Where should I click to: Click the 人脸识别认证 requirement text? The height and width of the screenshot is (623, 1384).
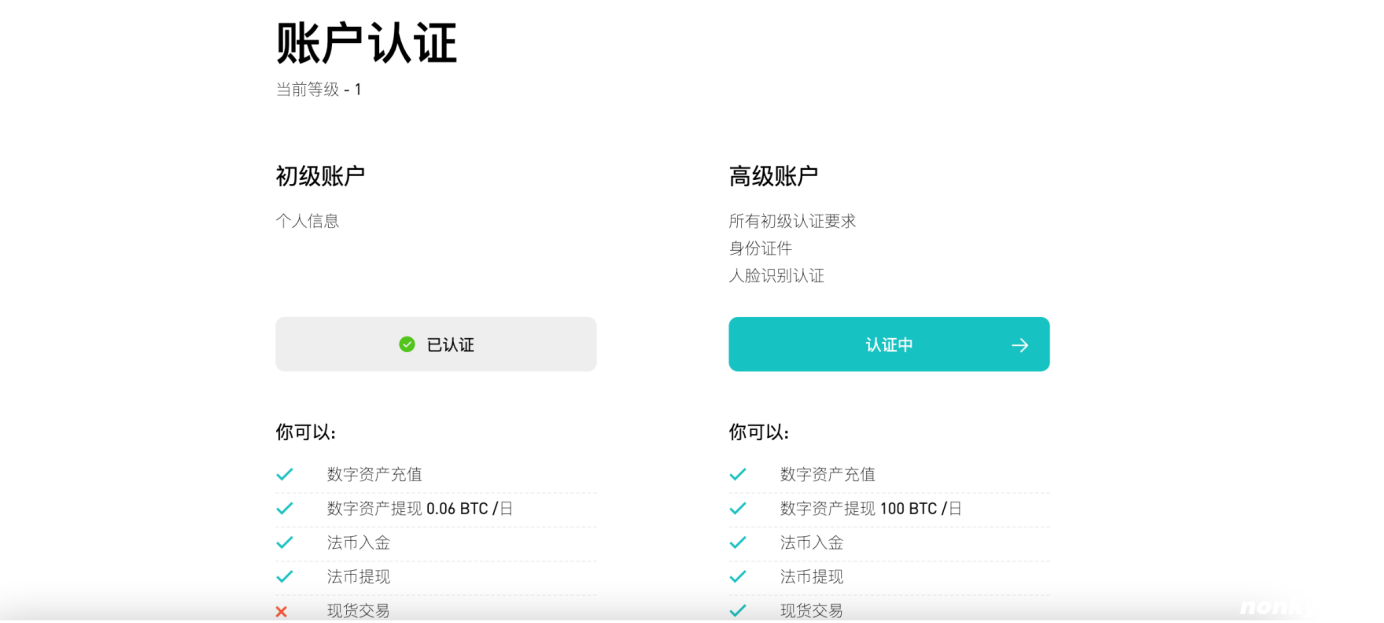pos(776,275)
